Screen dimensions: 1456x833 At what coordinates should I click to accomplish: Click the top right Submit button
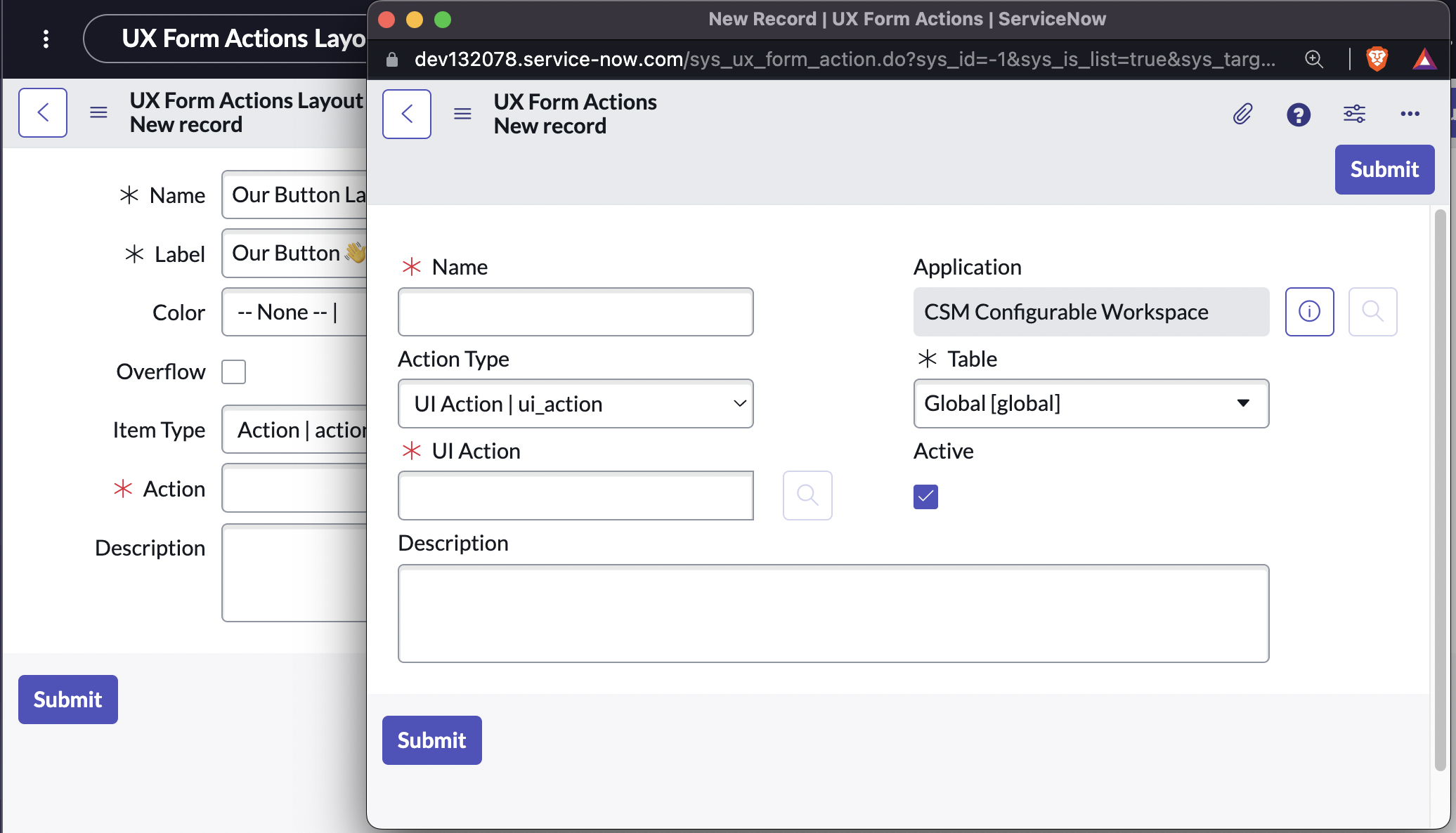coord(1384,169)
